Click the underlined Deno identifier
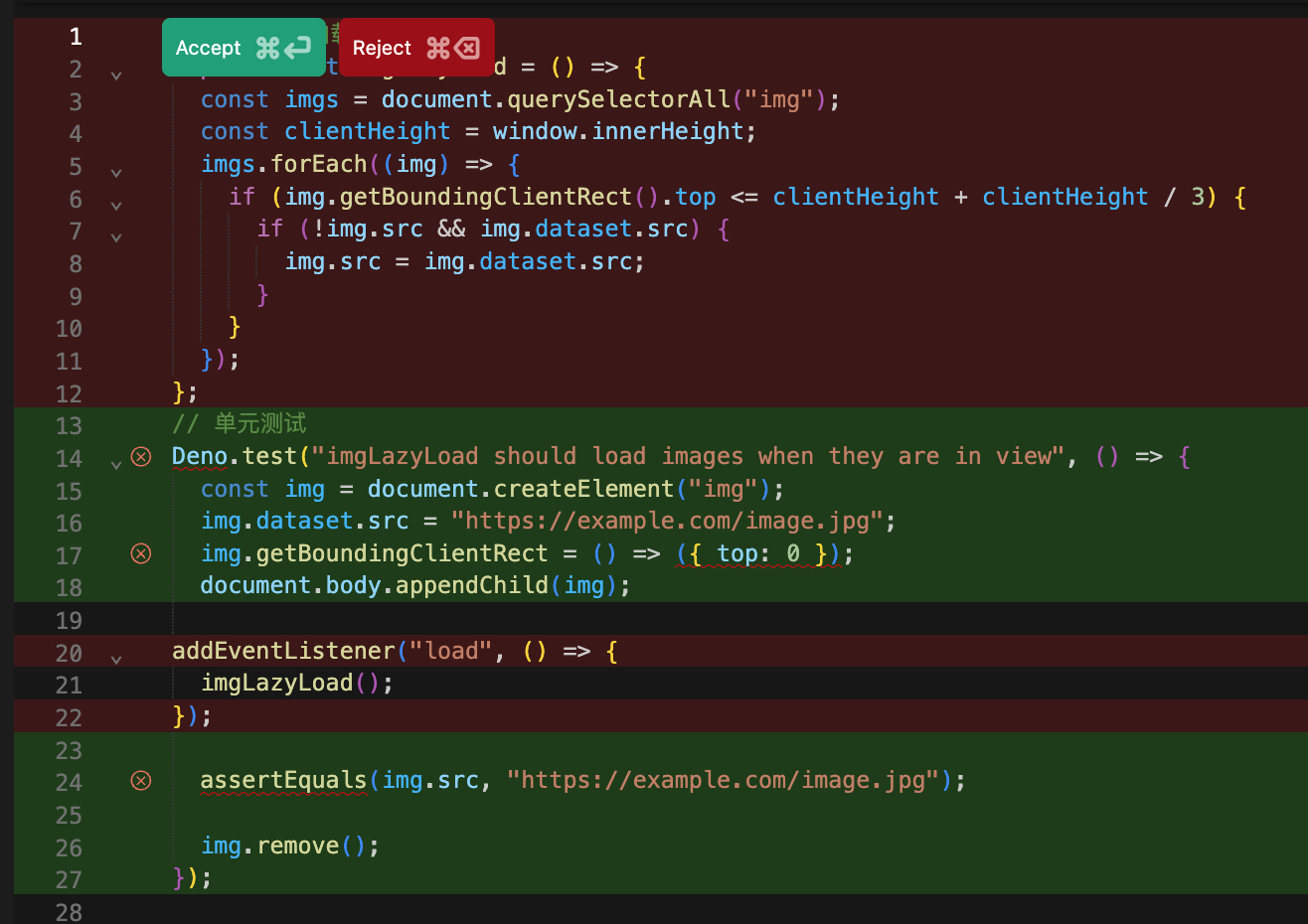Image resolution: width=1308 pixels, height=924 pixels. pyautogui.click(x=200, y=456)
